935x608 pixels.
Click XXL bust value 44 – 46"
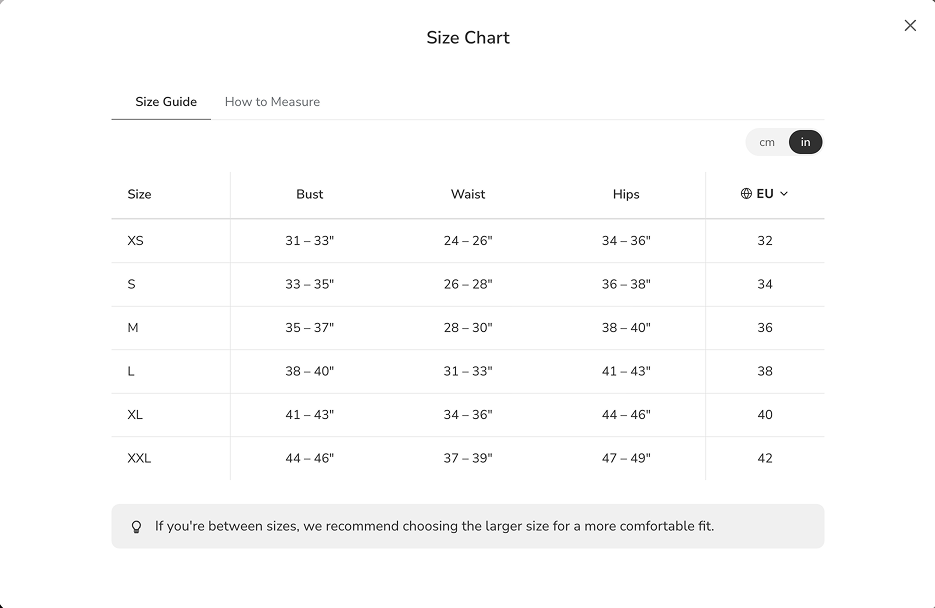[x=309, y=458]
